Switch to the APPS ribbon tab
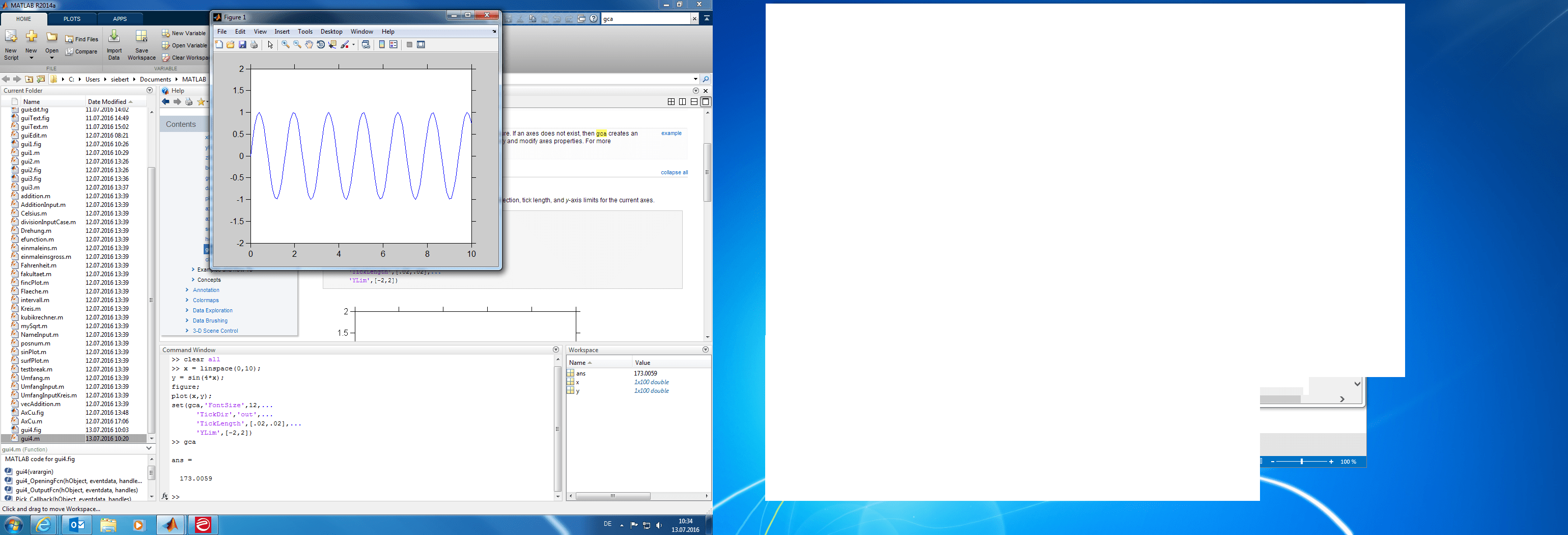Image resolution: width=1568 pixels, height=535 pixels. pyautogui.click(x=120, y=19)
